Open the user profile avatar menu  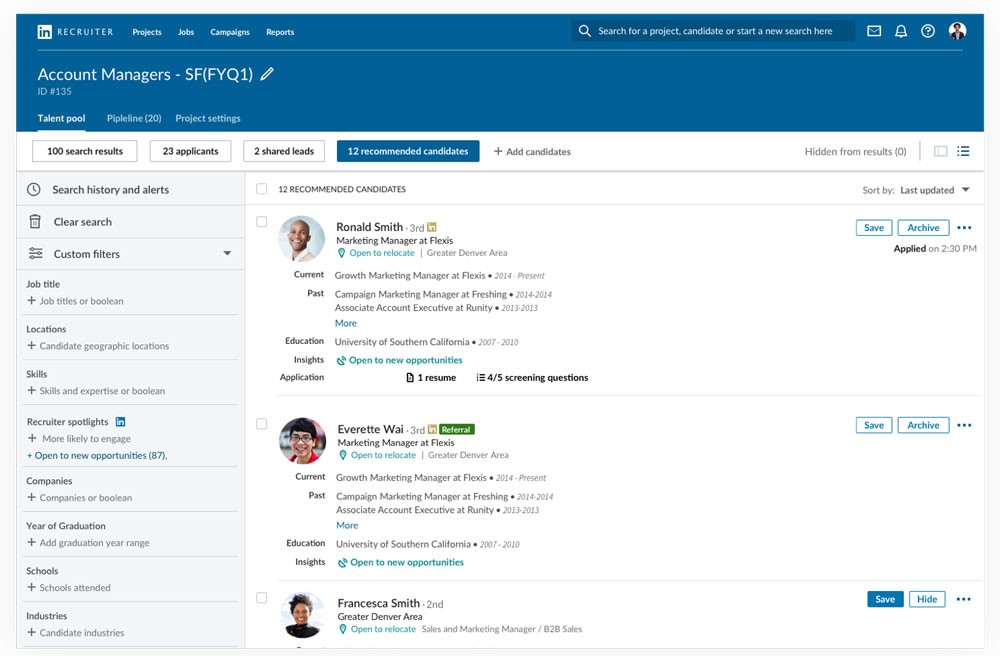click(x=957, y=31)
